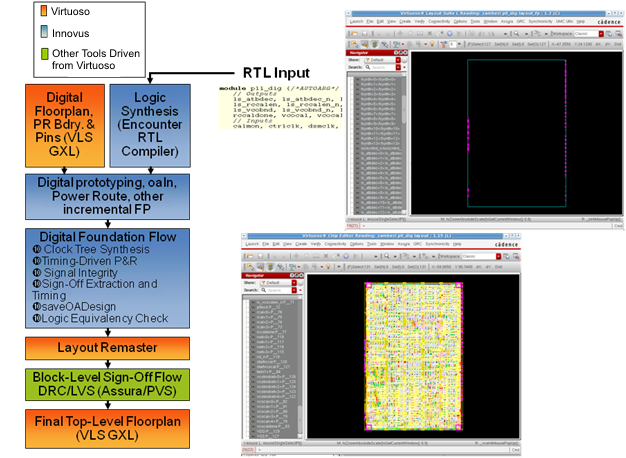Click lightbulb icon in Chip Editor toolbar
Viewport: 626px width, 458px height.
tap(328, 267)
